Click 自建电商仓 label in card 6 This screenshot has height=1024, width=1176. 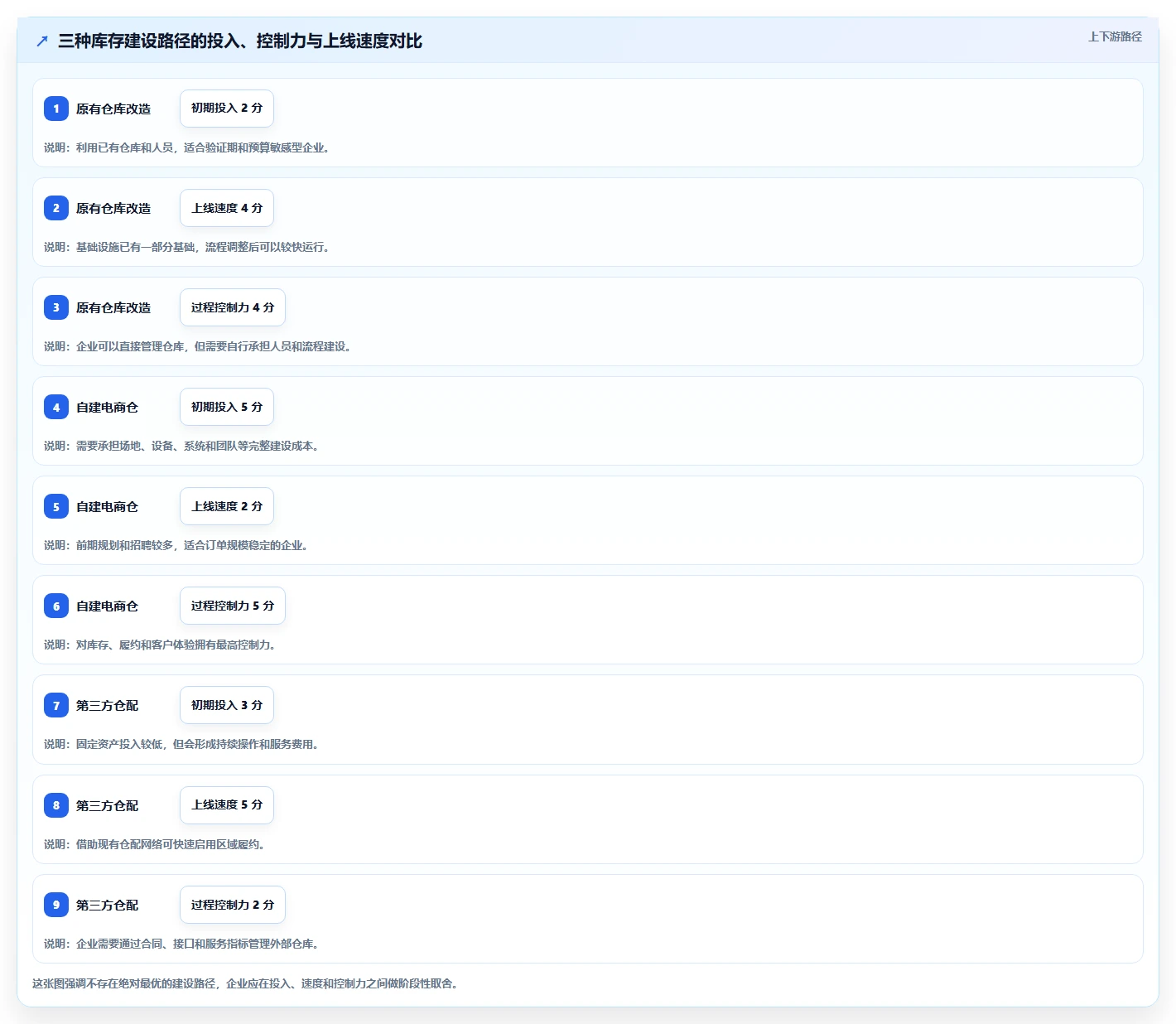tap(108, 606)
